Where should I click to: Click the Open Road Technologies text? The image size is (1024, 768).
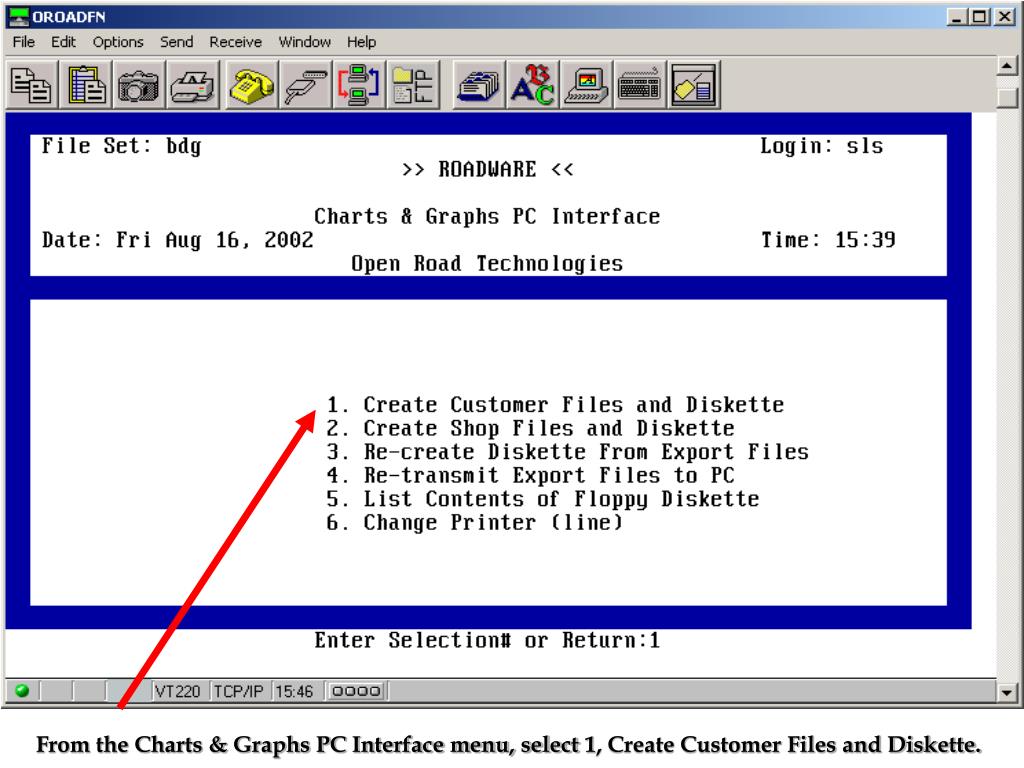487,264
